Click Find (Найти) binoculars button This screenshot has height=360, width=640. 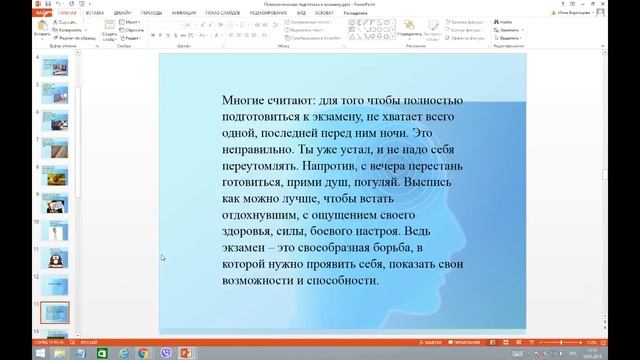tap(503, 22)
